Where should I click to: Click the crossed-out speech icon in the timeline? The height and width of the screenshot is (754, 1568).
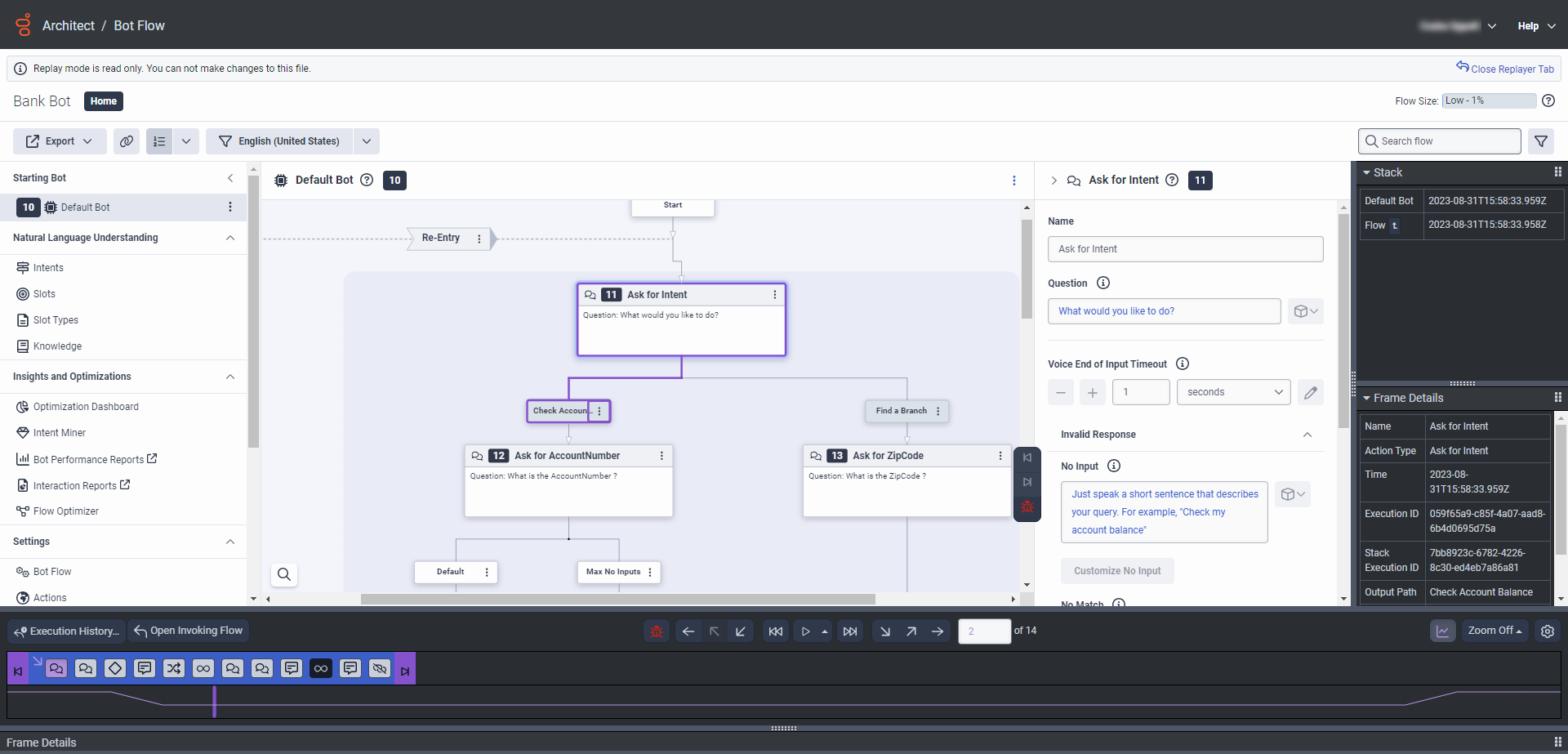click(379, 668)
